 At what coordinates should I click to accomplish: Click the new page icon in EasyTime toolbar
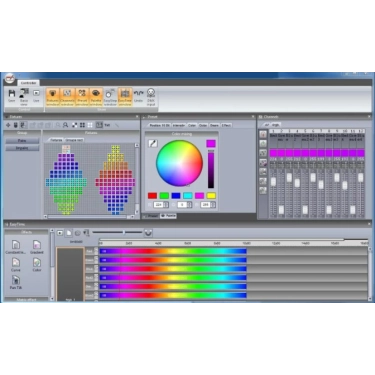pos(69,233)
